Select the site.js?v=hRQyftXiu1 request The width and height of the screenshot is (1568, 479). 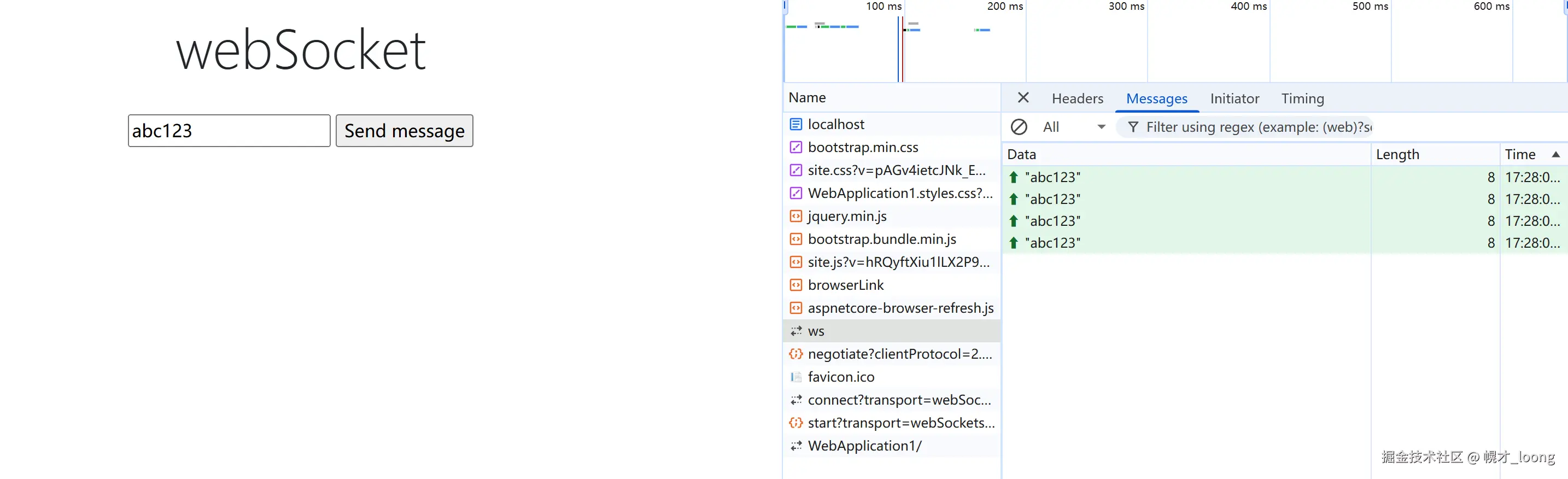(x=891, y=262)
